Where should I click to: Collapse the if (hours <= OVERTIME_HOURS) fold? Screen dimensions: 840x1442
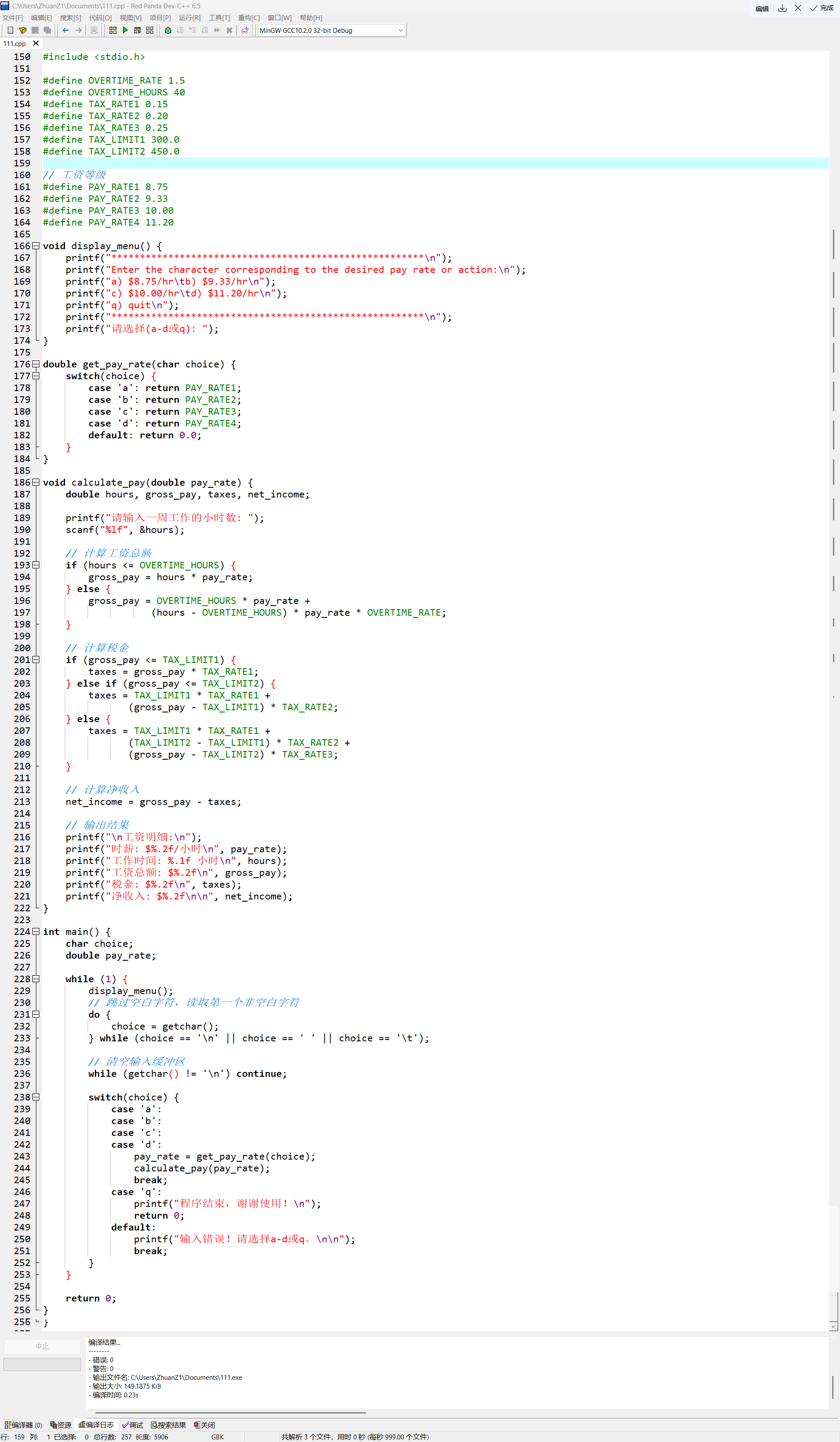pos(36,565)
